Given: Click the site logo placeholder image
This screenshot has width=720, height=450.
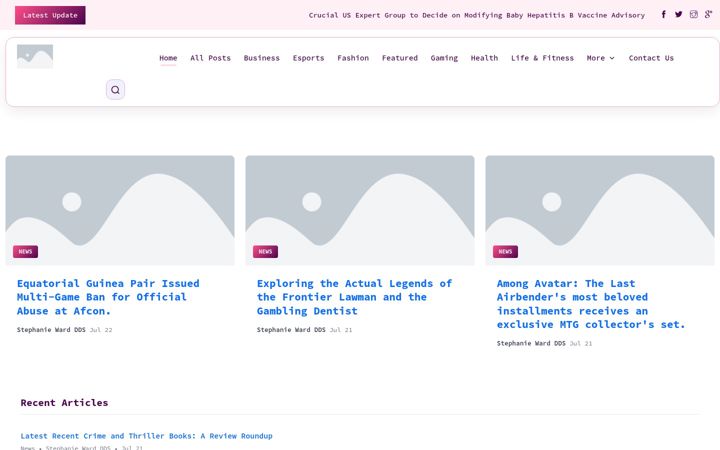Looking at the screenshot, I should pyautogui.click(x=35, y=56).
